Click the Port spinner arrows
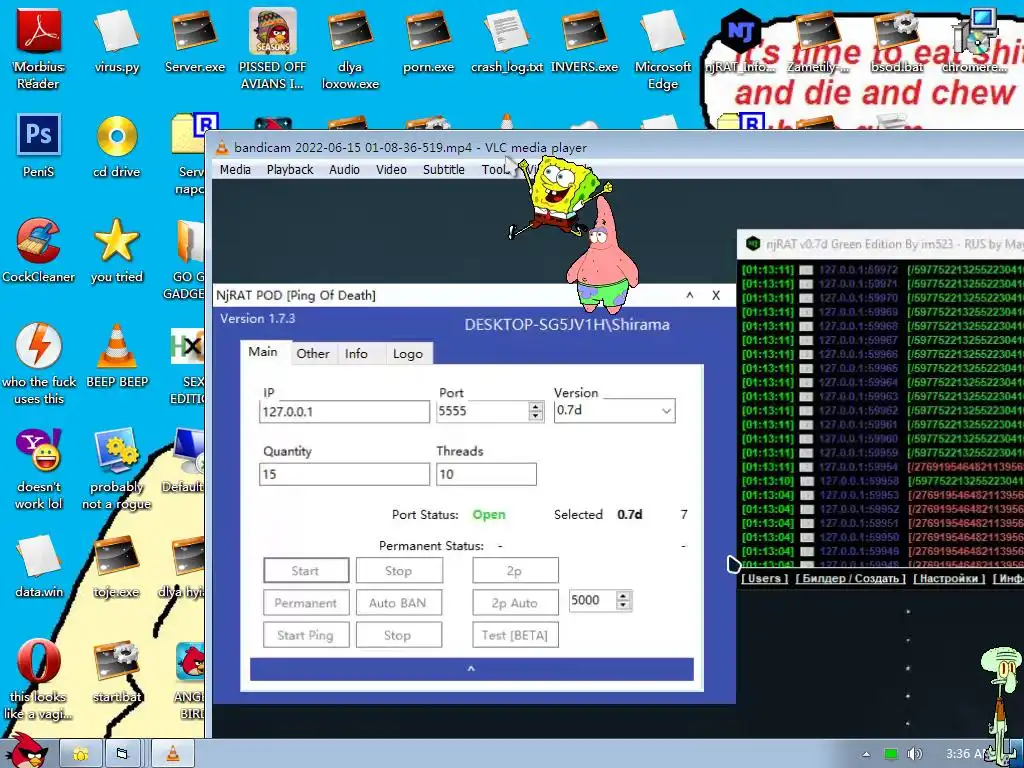This screenshot has width=1024, height=768. pos(536,411)
